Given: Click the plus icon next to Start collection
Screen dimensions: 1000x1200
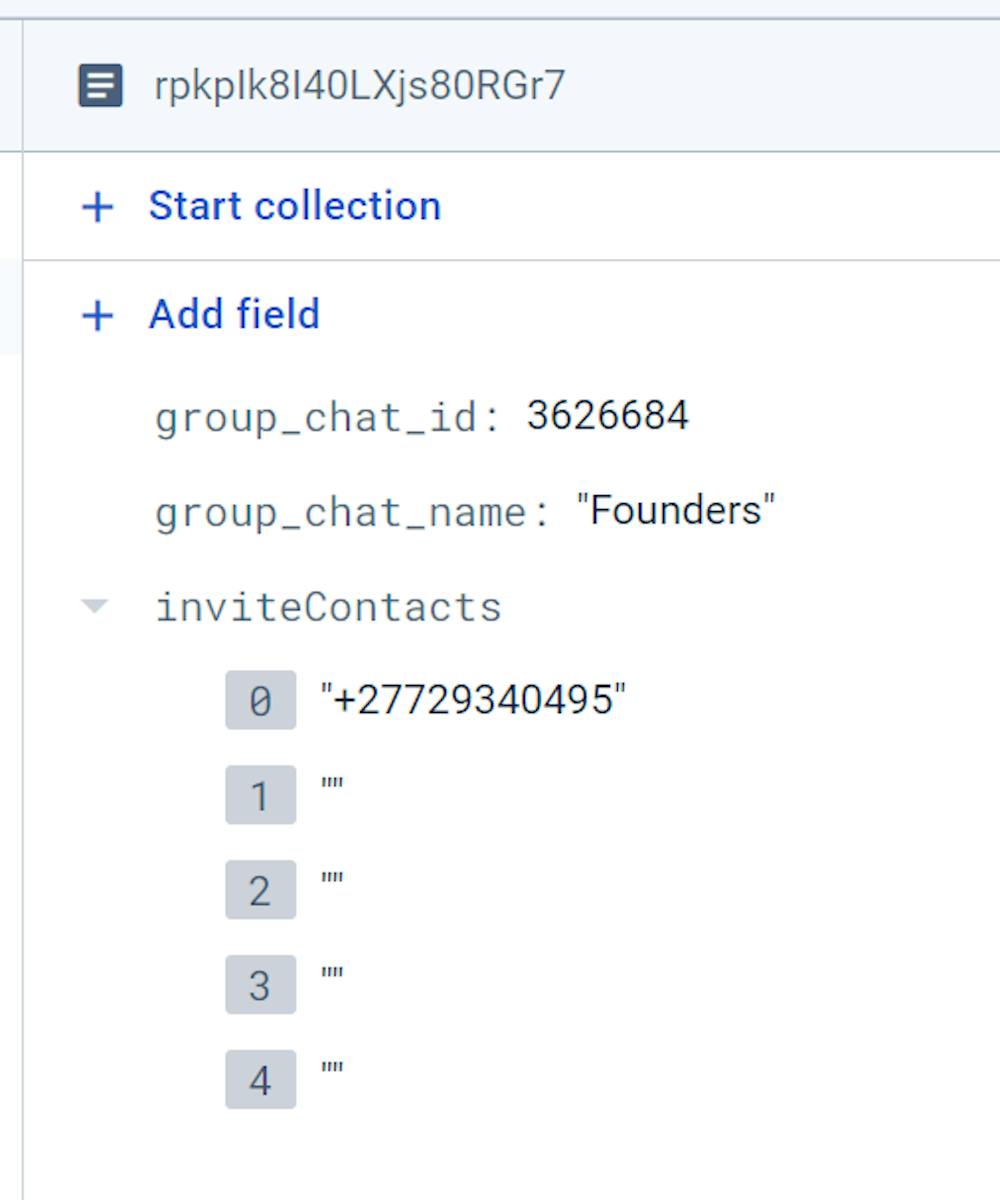Looking at the screenshot, I should pyautogui.click(x=98, y=207).
